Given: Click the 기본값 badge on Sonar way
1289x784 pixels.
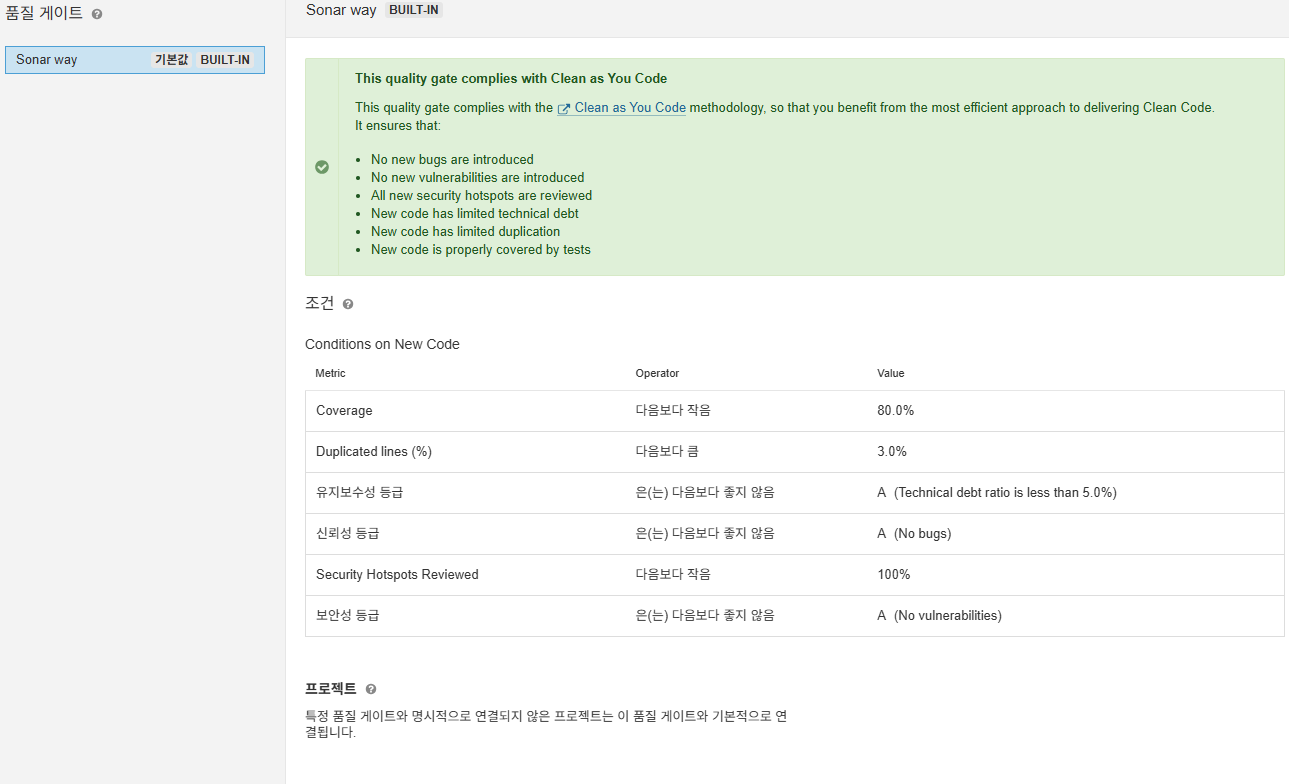Looking at the screenshot, I should [171, 60].
